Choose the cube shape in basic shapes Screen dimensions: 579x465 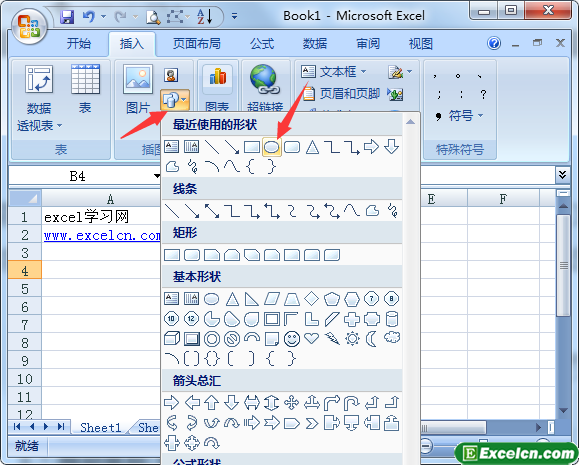point(172,338)
